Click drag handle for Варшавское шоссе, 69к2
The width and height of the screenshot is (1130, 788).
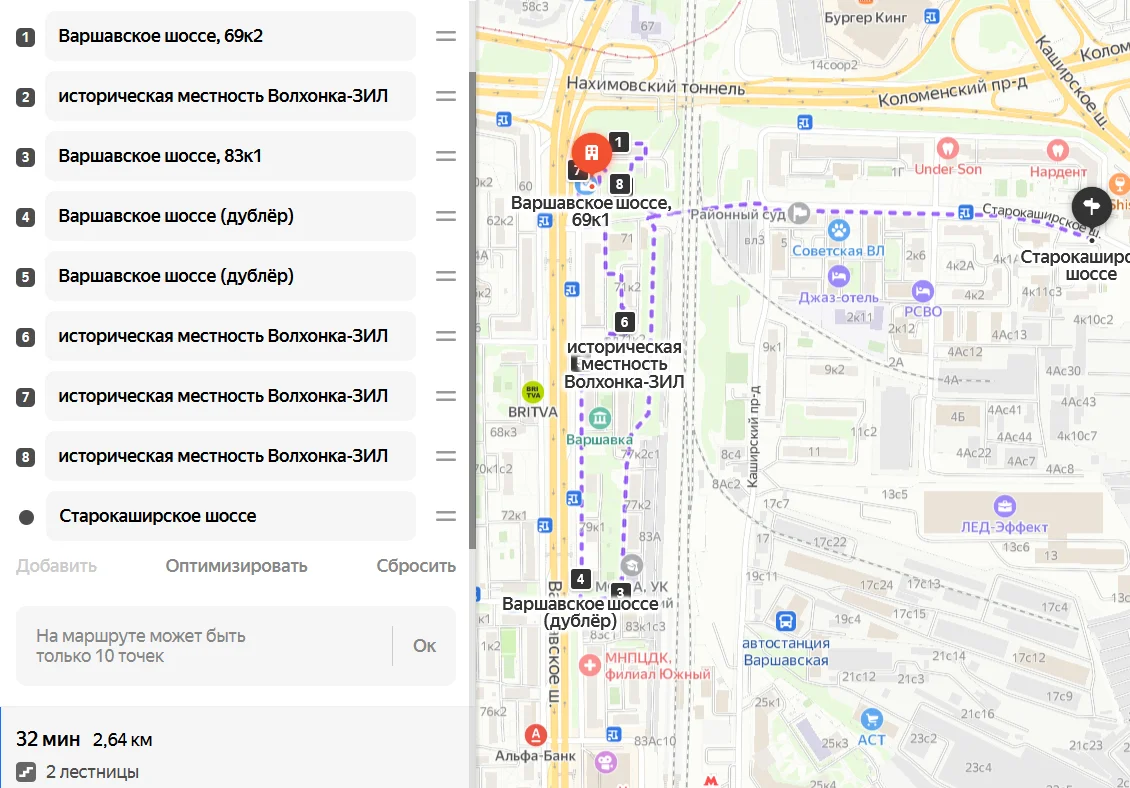(445, 36)
